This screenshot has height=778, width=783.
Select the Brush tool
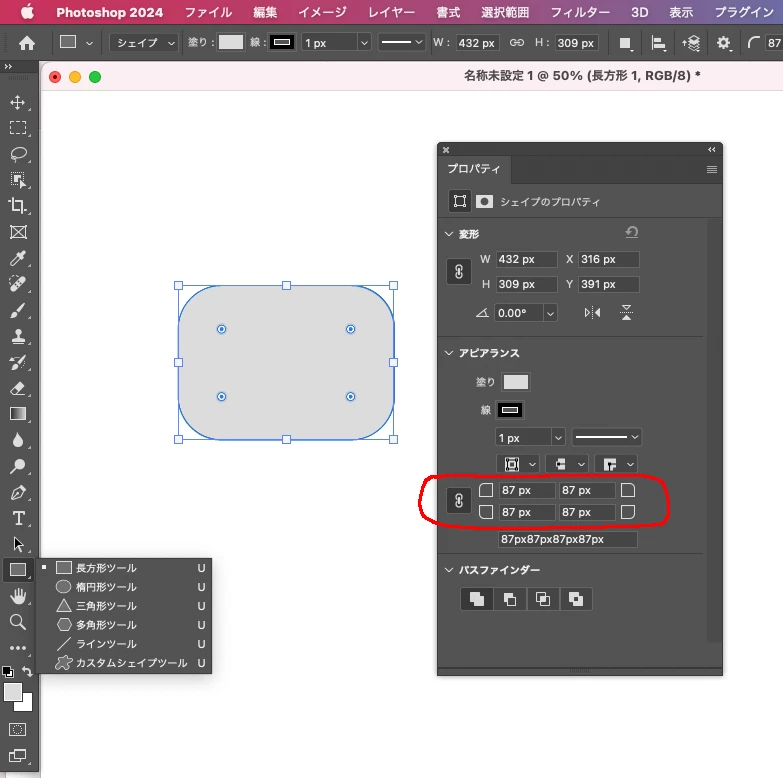pos(18,310)
